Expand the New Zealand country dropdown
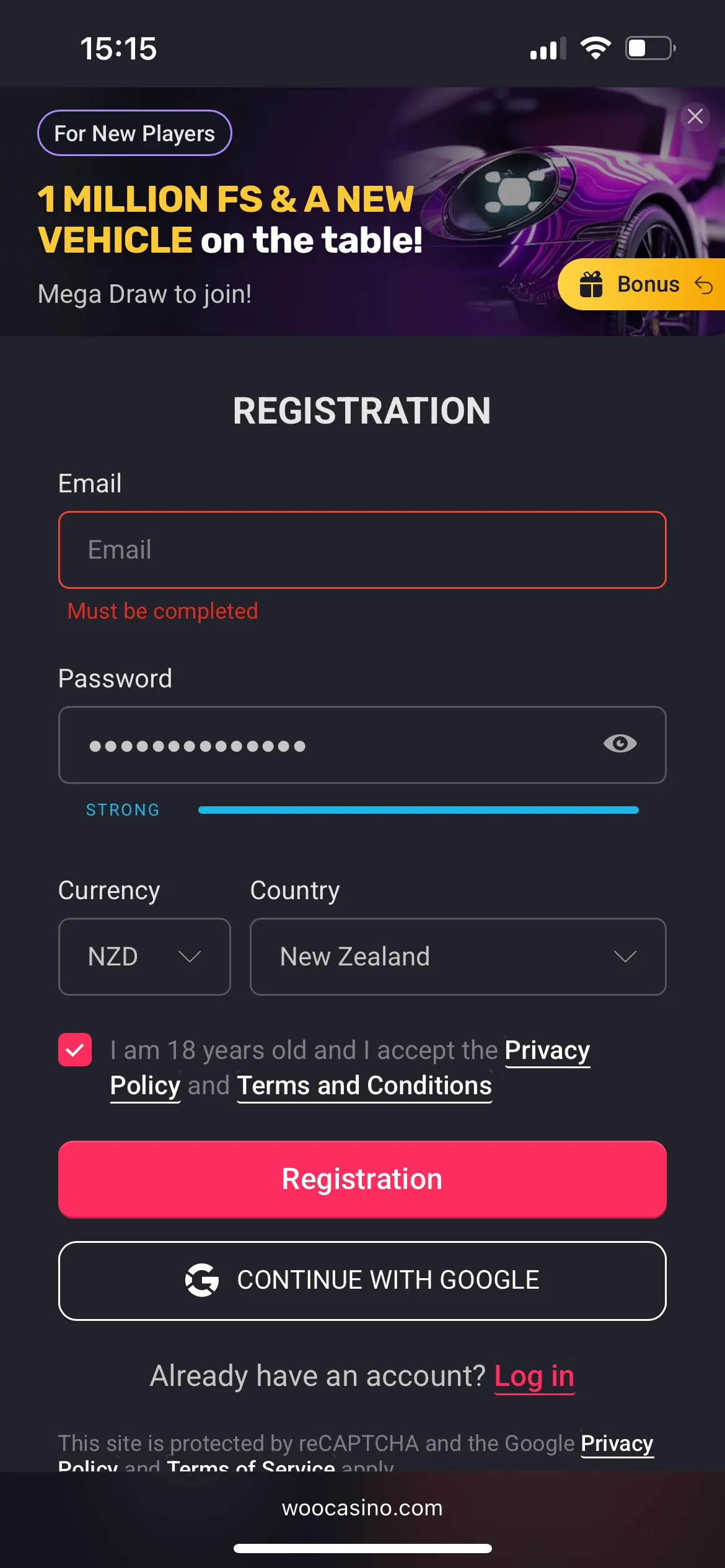Screen dimensions: 725x1568 tap(458, 956)
